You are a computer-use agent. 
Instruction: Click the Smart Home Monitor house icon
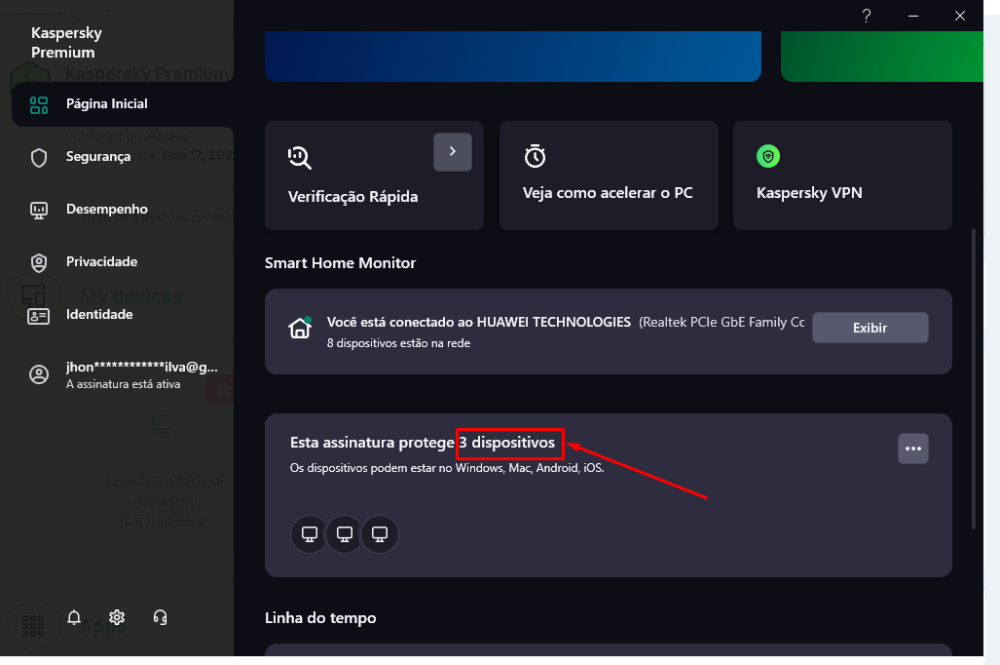[299, 325]
